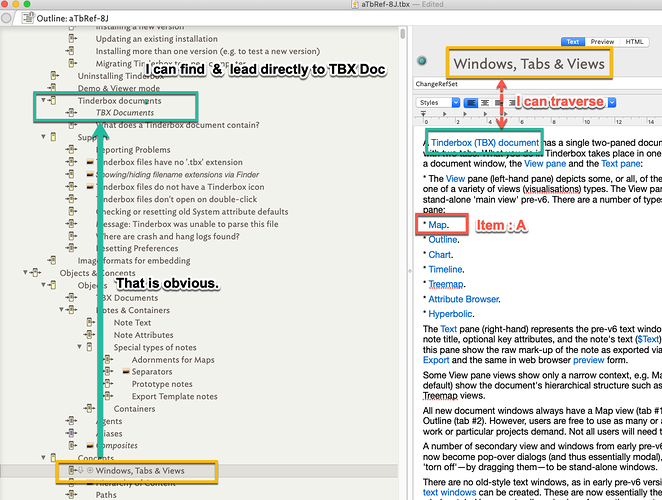Select 'Export Template notes' in outline

tap(175, 396)
